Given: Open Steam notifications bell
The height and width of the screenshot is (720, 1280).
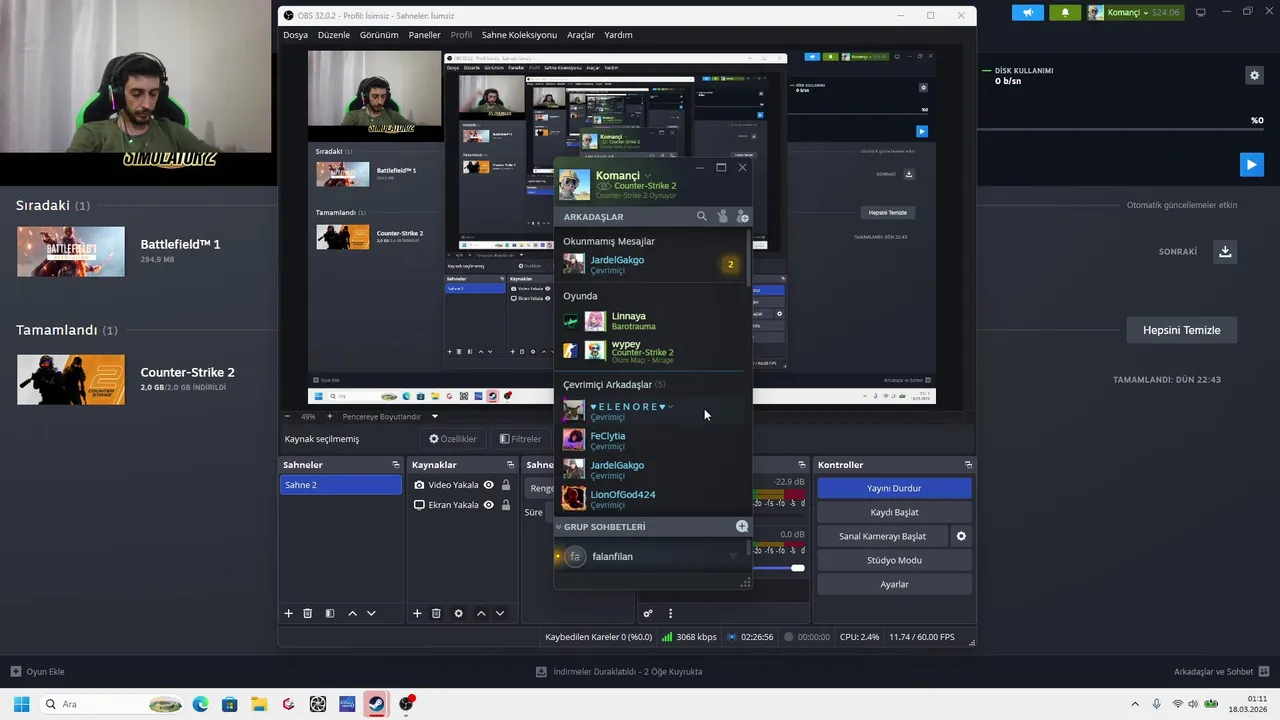Looking at the screenshot, I should click(x=1064, y=12).
